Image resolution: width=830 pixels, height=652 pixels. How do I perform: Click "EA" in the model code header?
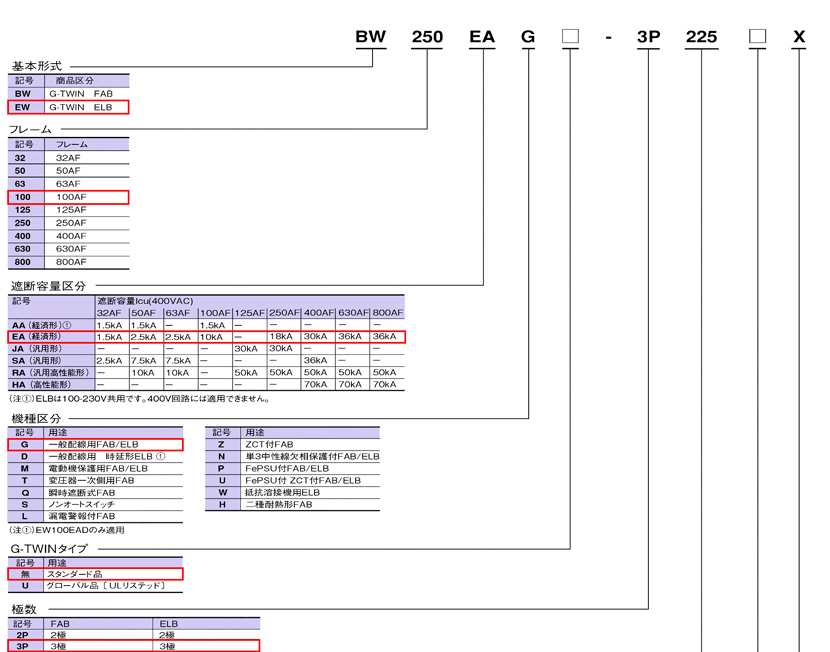482,37
